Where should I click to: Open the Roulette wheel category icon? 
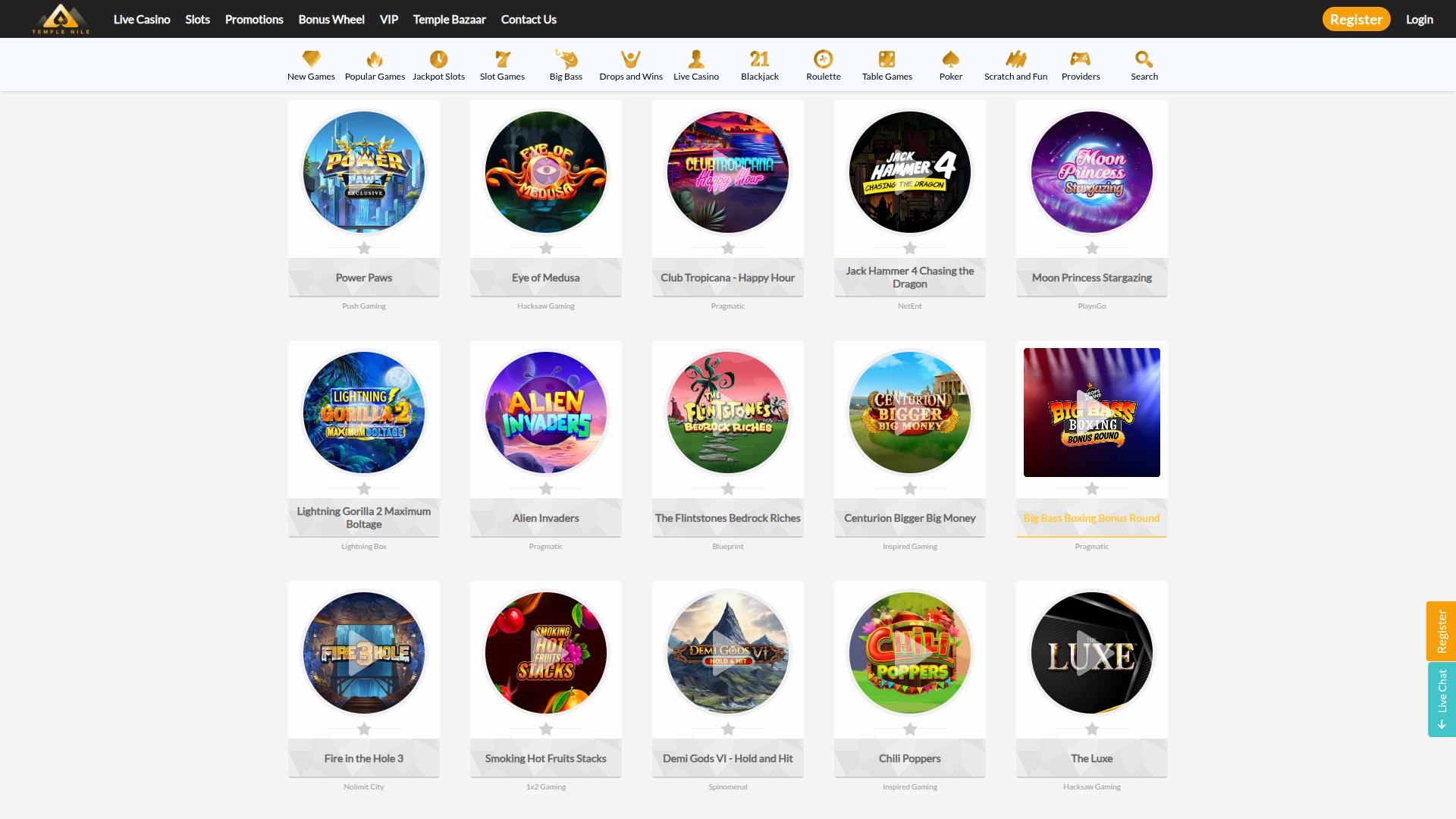823,58
